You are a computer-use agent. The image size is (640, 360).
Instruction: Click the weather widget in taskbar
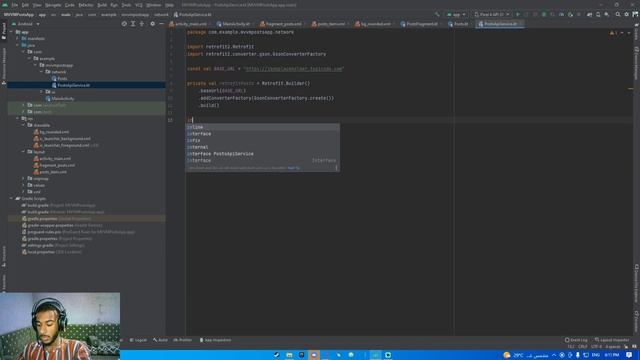tap(526, 355)
